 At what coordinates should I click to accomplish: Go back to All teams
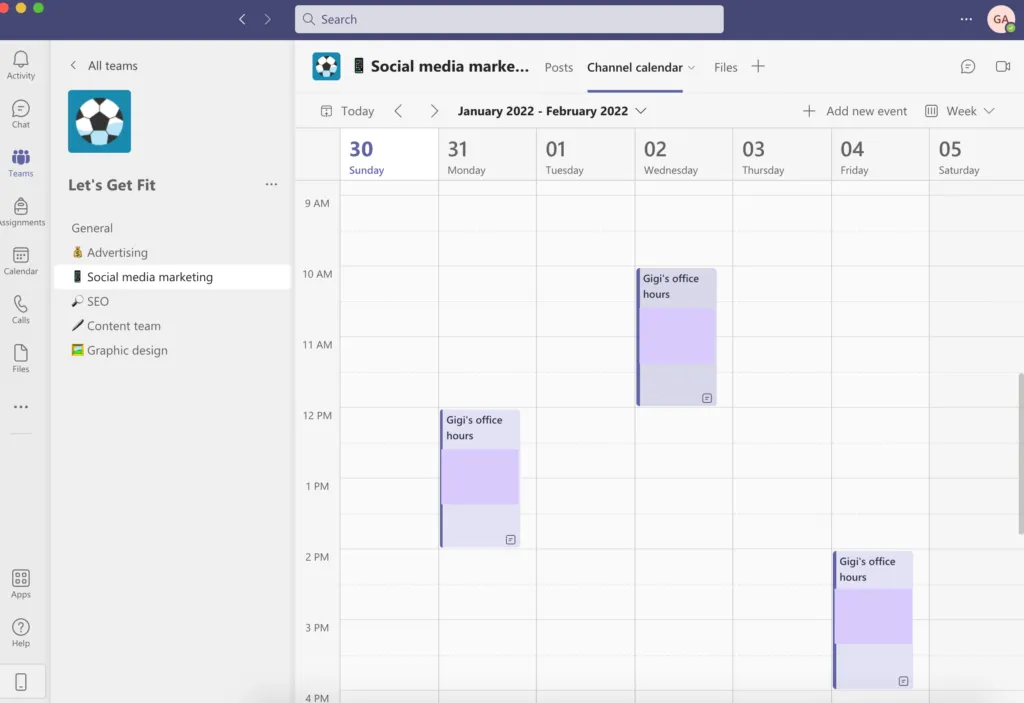[104, 65]
